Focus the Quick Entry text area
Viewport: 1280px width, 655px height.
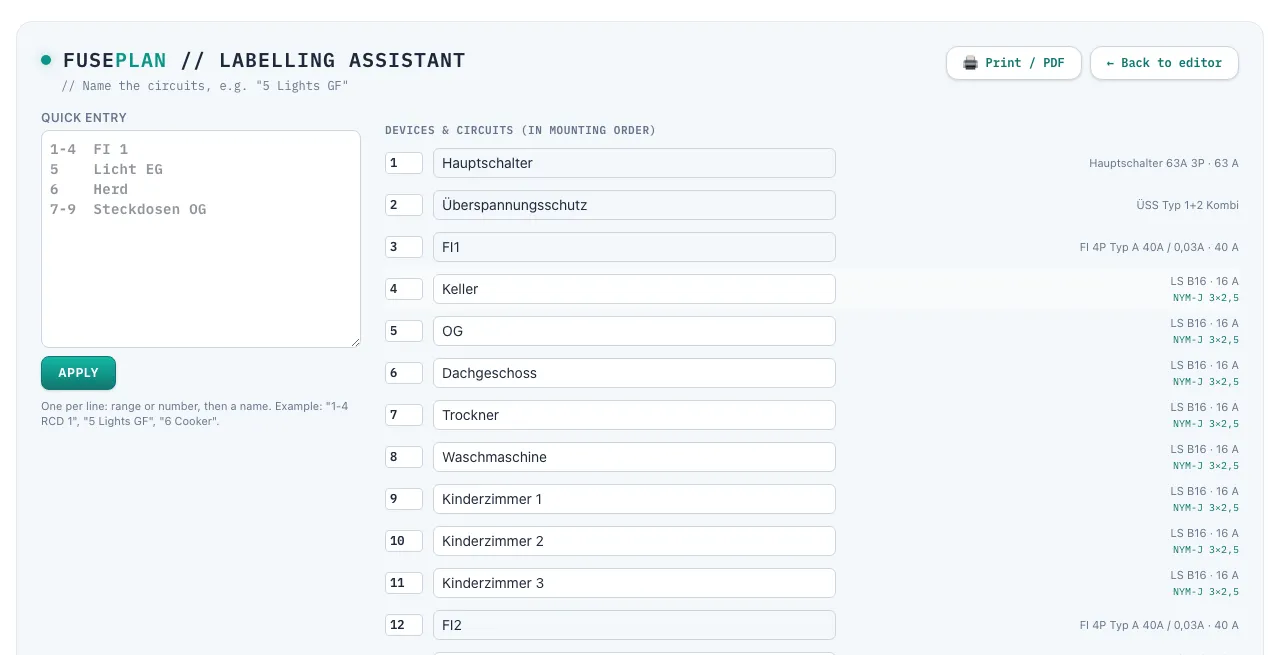tap(201, 239)
